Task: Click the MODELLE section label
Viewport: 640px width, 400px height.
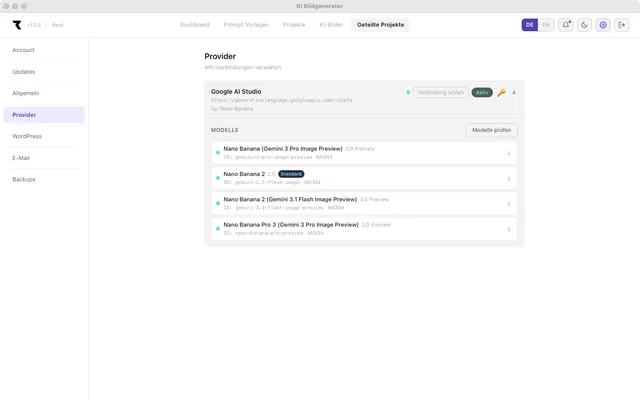Action: coord(224,130)
